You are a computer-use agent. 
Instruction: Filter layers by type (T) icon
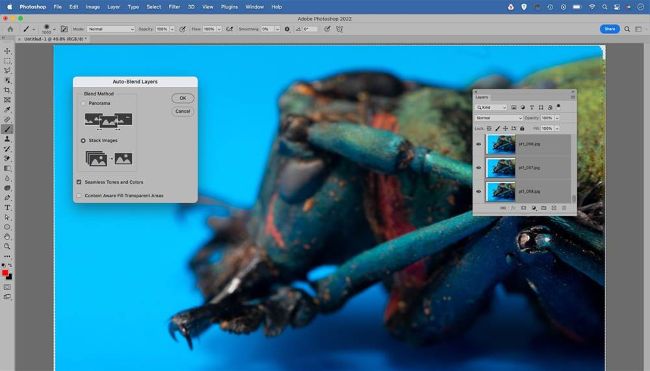532,107
